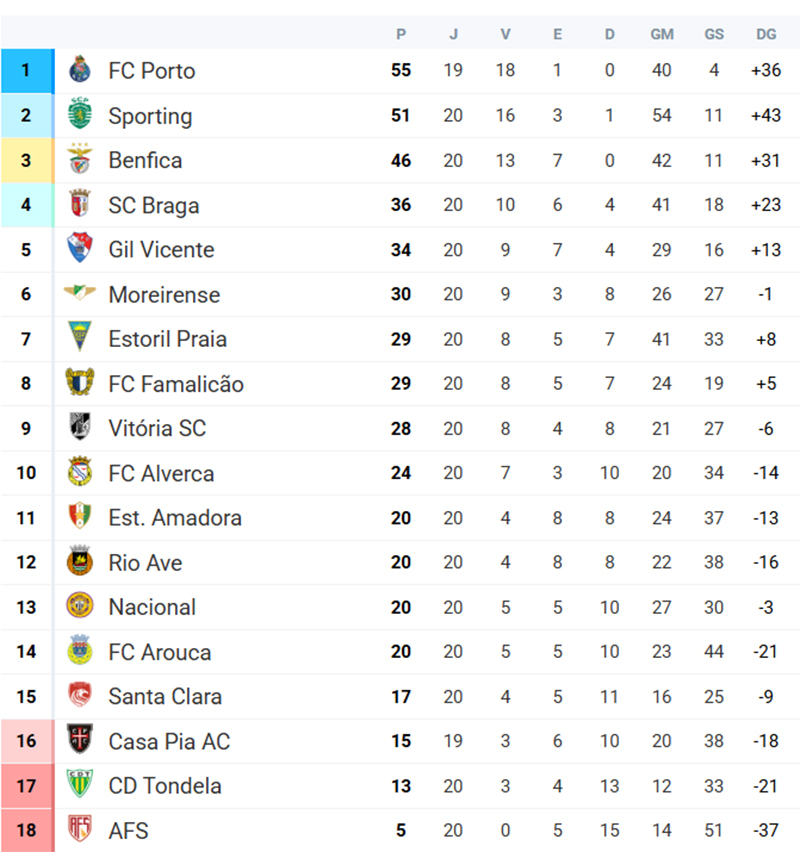The height and width of the screenshot is (852, 800).
Task: Click the AFS club crest
Action: (x=79, y=830)
